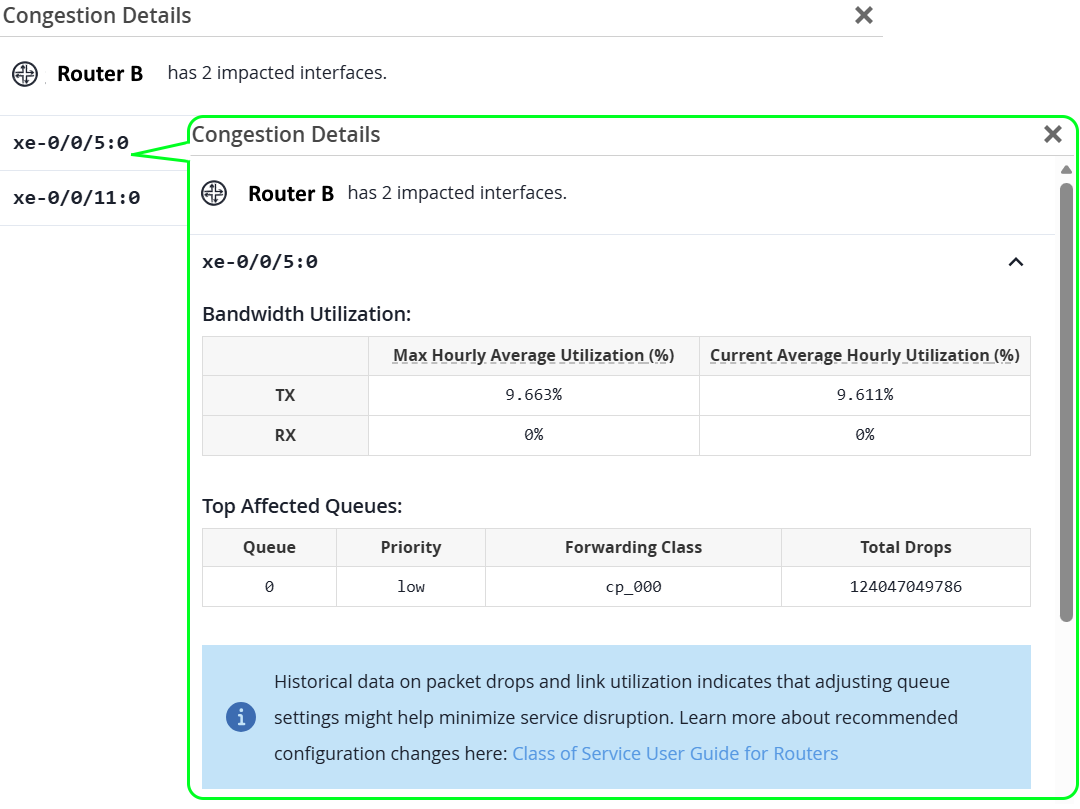Click the vertical scrollbar thumb
The height and width of the screenshot is (809, 1080).
coord(1066,400)
